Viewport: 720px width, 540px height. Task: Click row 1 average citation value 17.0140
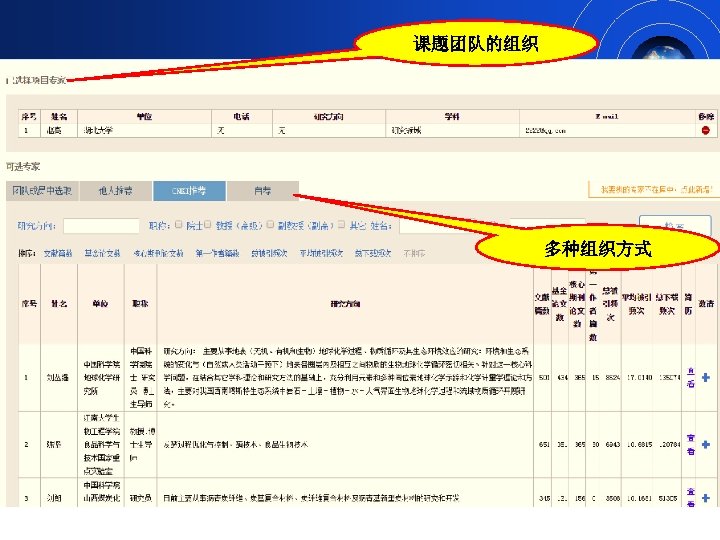(639, 377)
